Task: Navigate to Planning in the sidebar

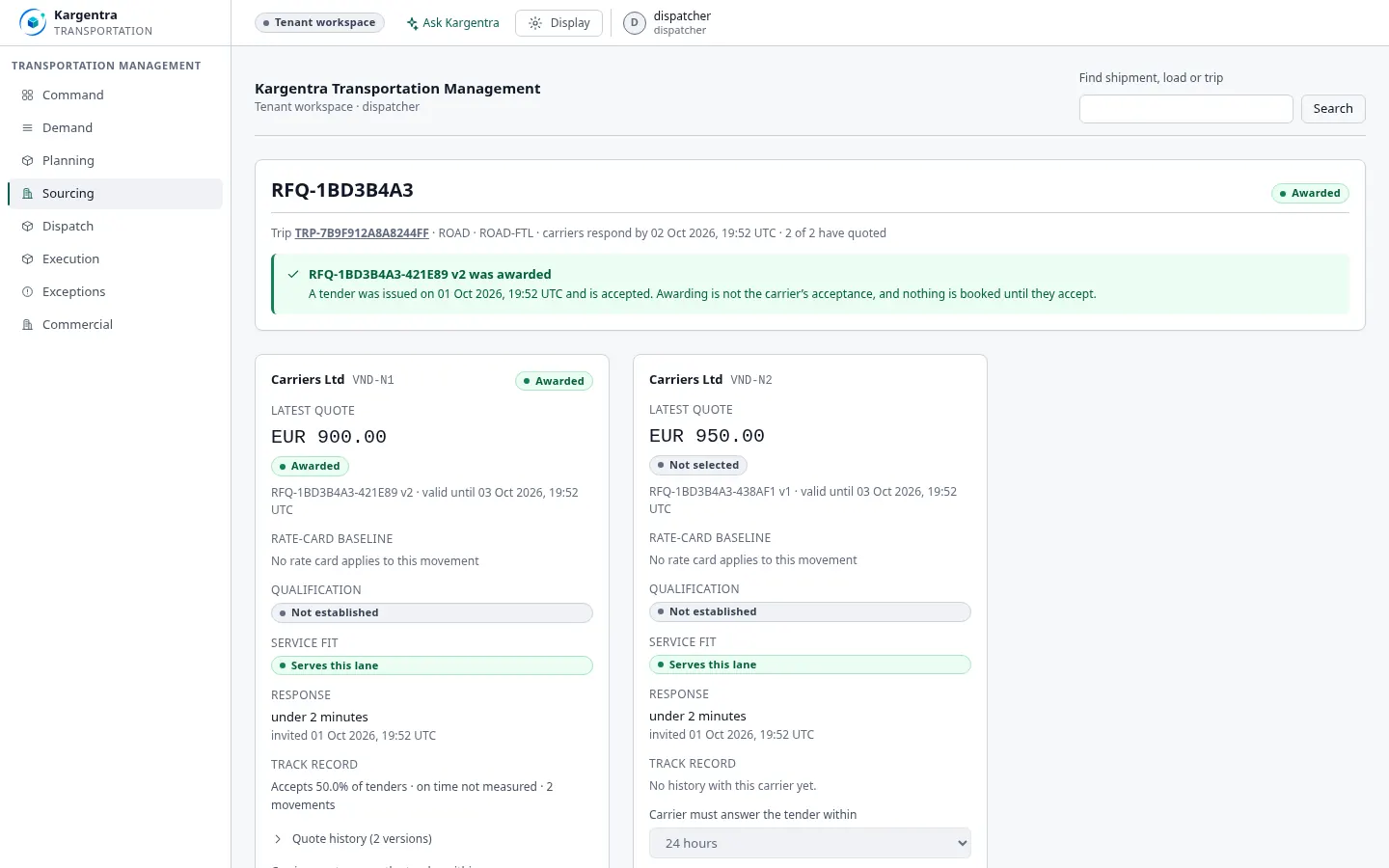Action: [x=115, y=161]
